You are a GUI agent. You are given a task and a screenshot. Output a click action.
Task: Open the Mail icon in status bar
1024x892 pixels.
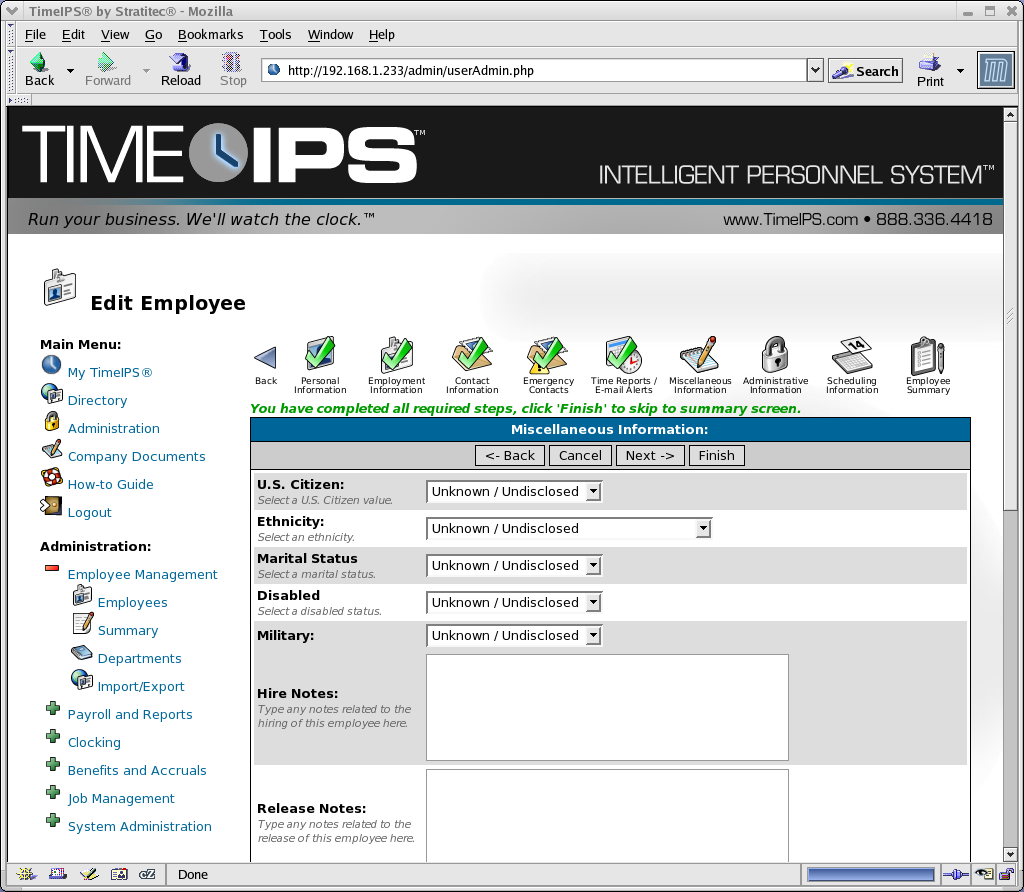(57, 874)
